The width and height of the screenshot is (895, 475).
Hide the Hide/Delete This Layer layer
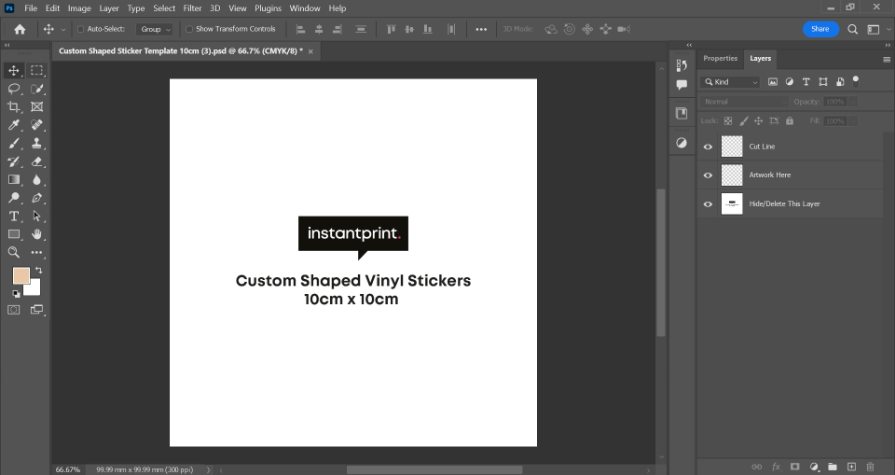coord(708,204)
